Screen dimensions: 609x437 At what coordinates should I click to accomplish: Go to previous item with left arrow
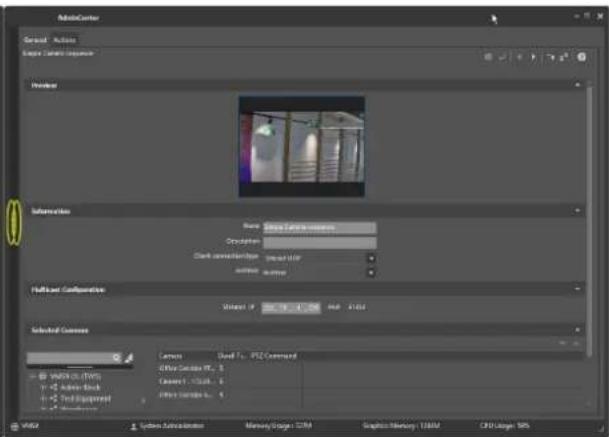[519, 57]
